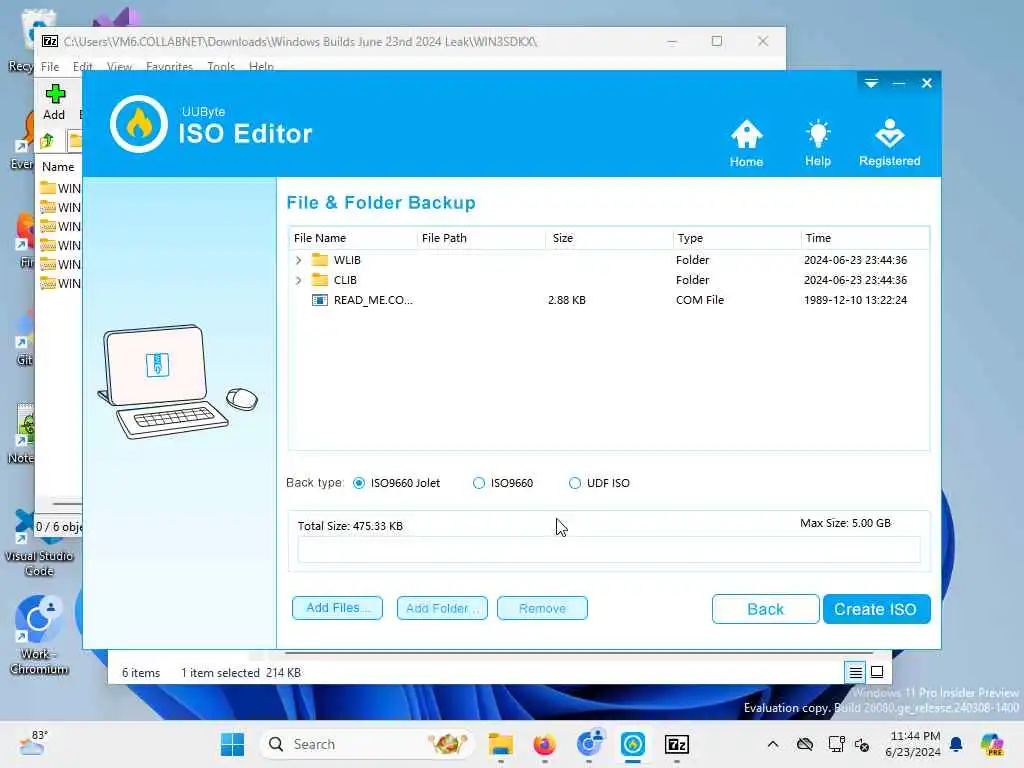Open the notification bell icon
Viewport: 1024px width, 768px height.
click(956, 744)
